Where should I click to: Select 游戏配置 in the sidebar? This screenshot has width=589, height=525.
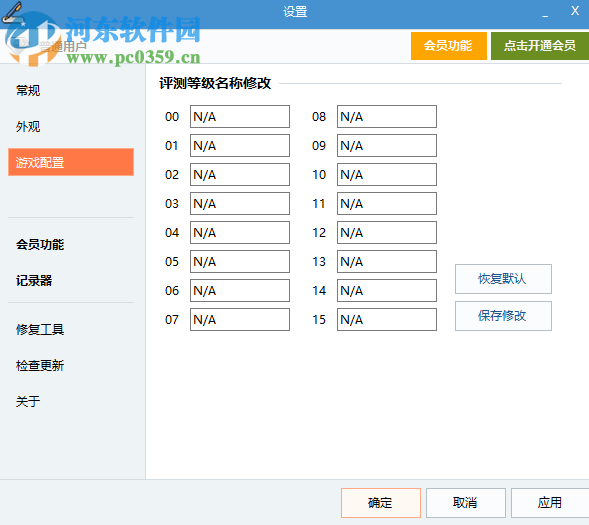pyautogui.click(x=71, y=162)
